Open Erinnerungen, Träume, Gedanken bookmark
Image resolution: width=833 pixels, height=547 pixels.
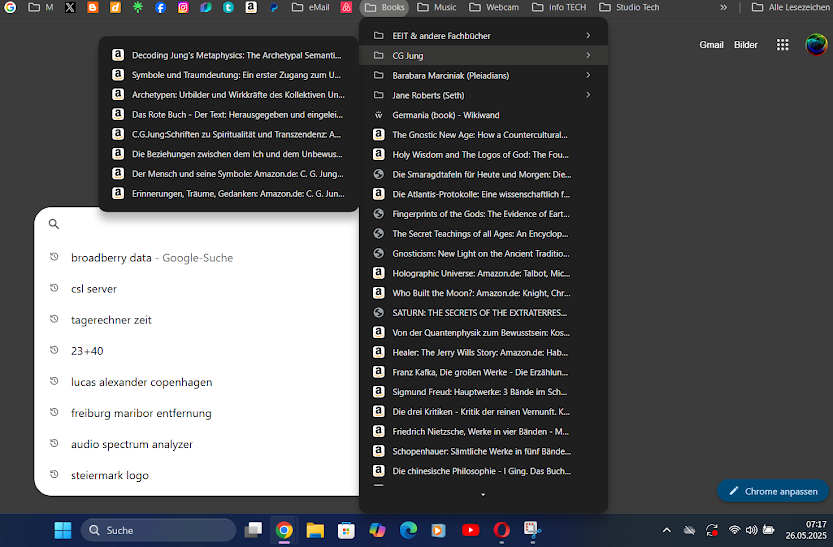228,193
